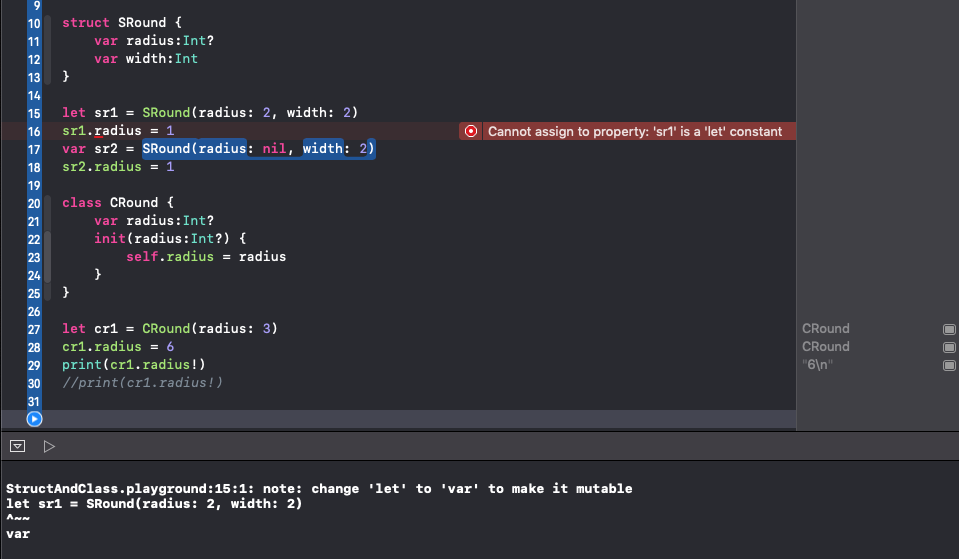Viewport: 959px width, 559px height.
Task: Click the commented-out print line 30
Action: 142,383
